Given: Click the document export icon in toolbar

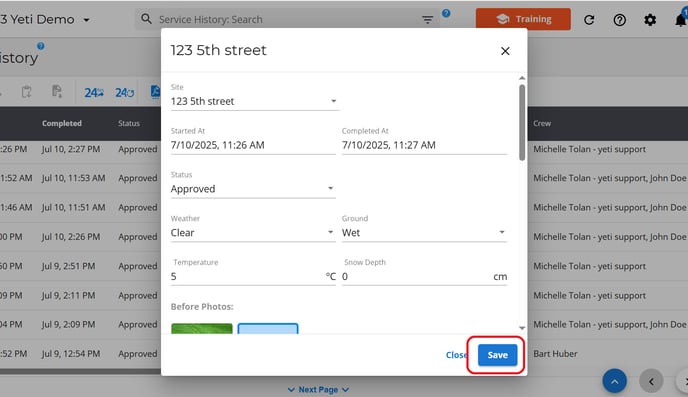Looking at the screenshot, I should pyautogui.click(x=57, y=91).
